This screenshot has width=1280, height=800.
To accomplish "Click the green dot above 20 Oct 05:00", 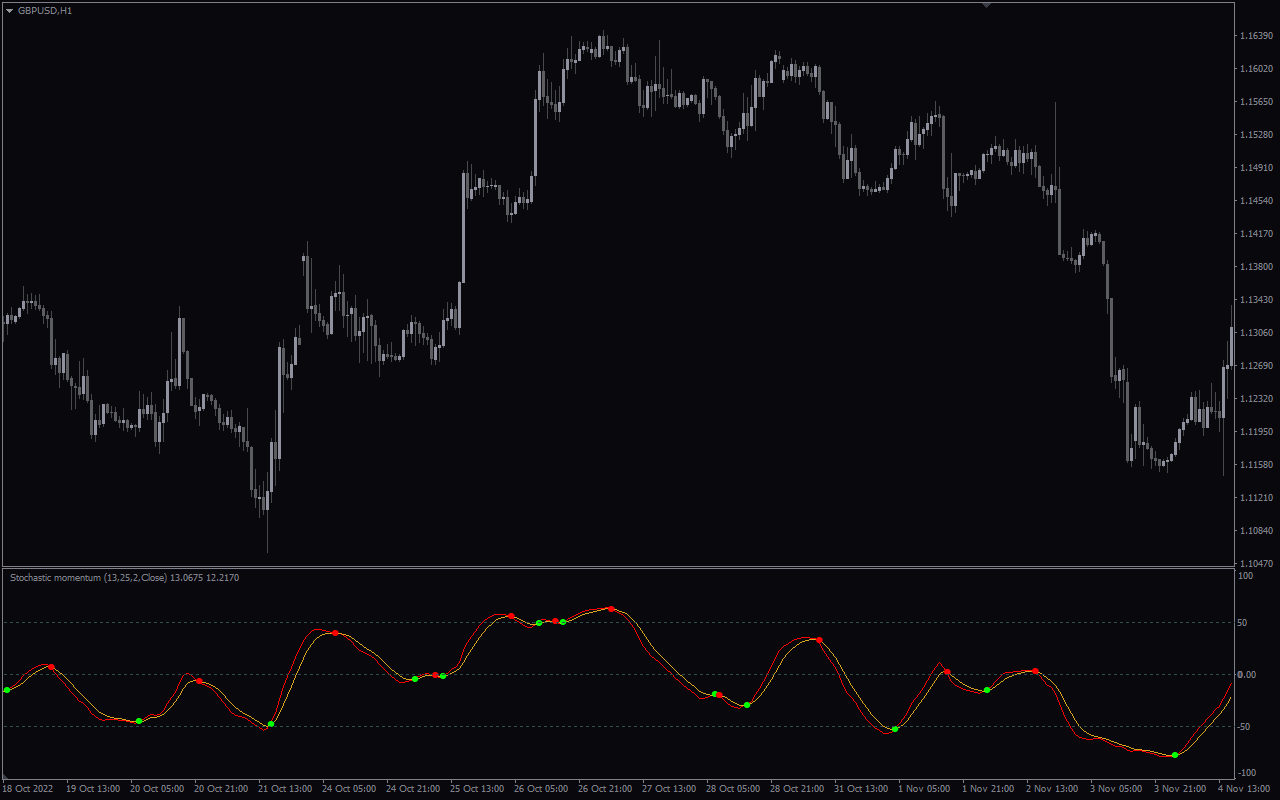I will (x=139, y=721).
